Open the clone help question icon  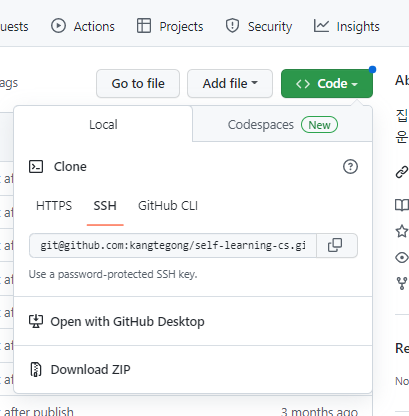[x=350, y=166]
